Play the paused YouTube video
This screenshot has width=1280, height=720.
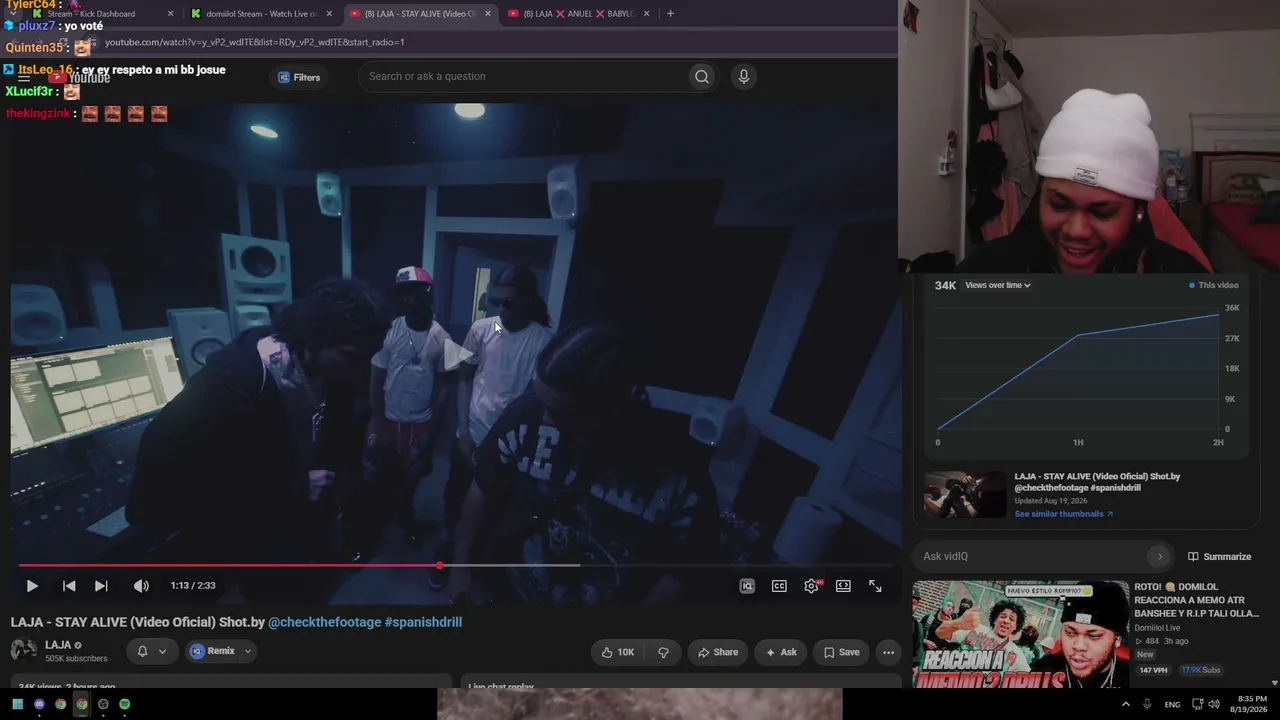click(x=32, y=586)
